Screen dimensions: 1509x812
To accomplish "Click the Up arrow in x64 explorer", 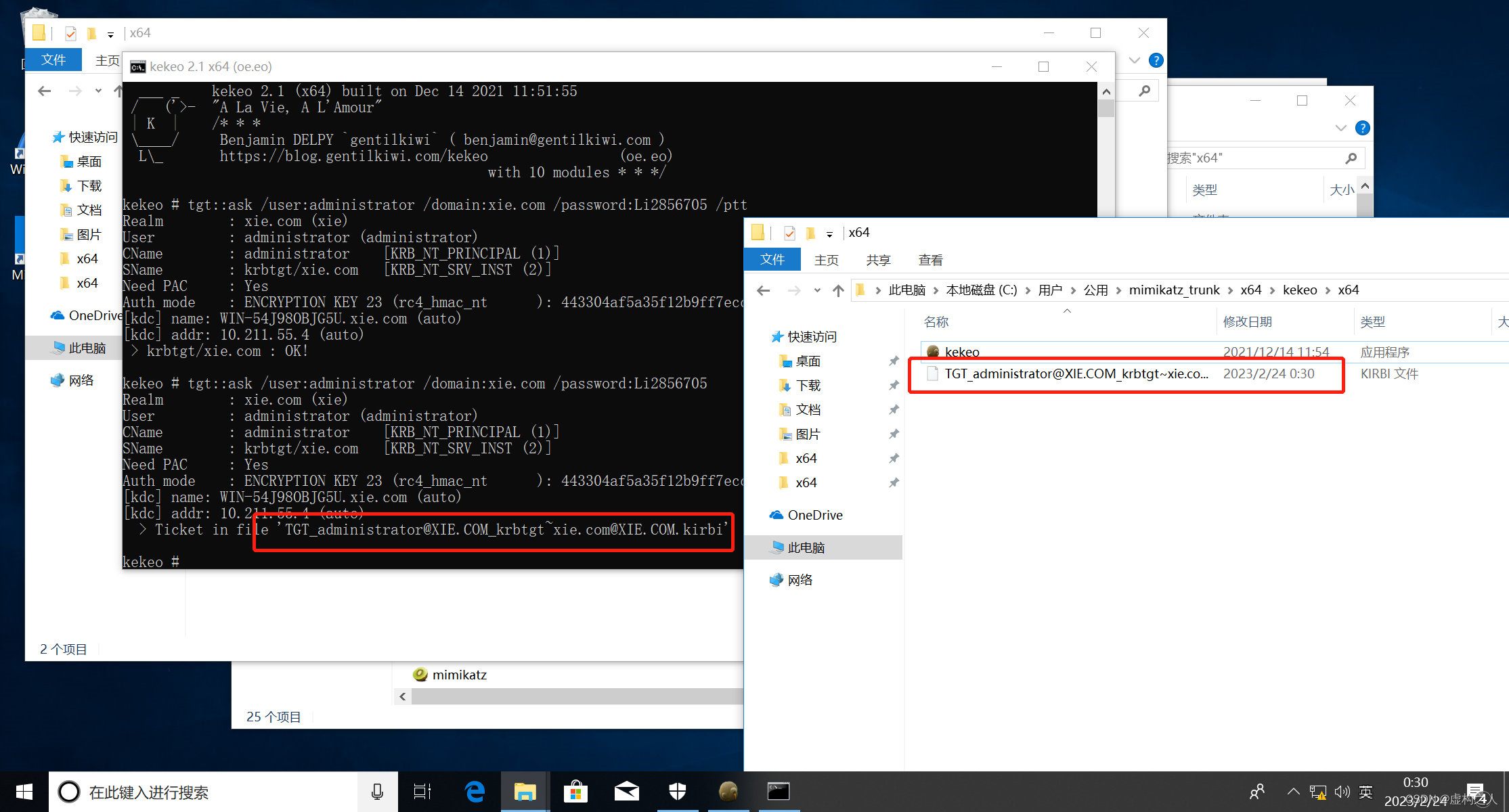I will pos(838,290).
